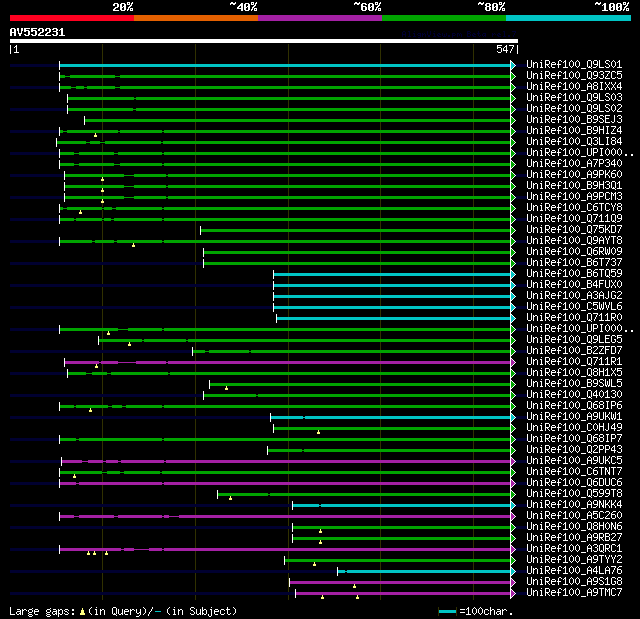Click the UniRef100_C6TNT7 hit name
The width and height of the screenshot is (640, 619).
pos(574,472)
